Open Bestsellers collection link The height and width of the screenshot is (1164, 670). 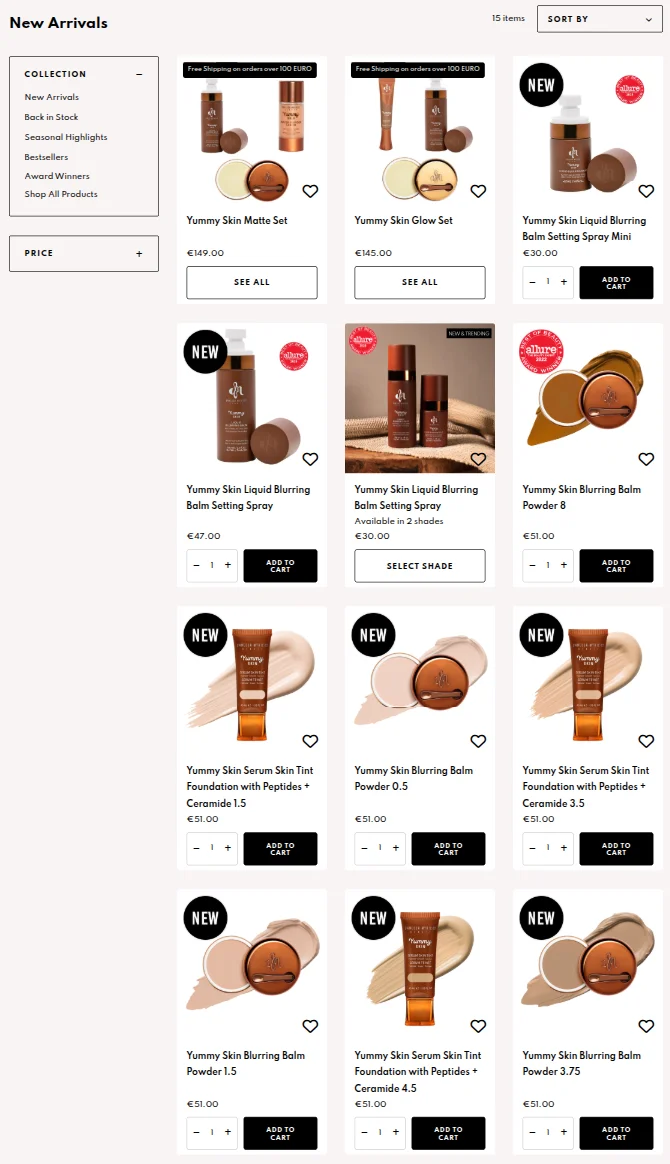coord(46,157)
